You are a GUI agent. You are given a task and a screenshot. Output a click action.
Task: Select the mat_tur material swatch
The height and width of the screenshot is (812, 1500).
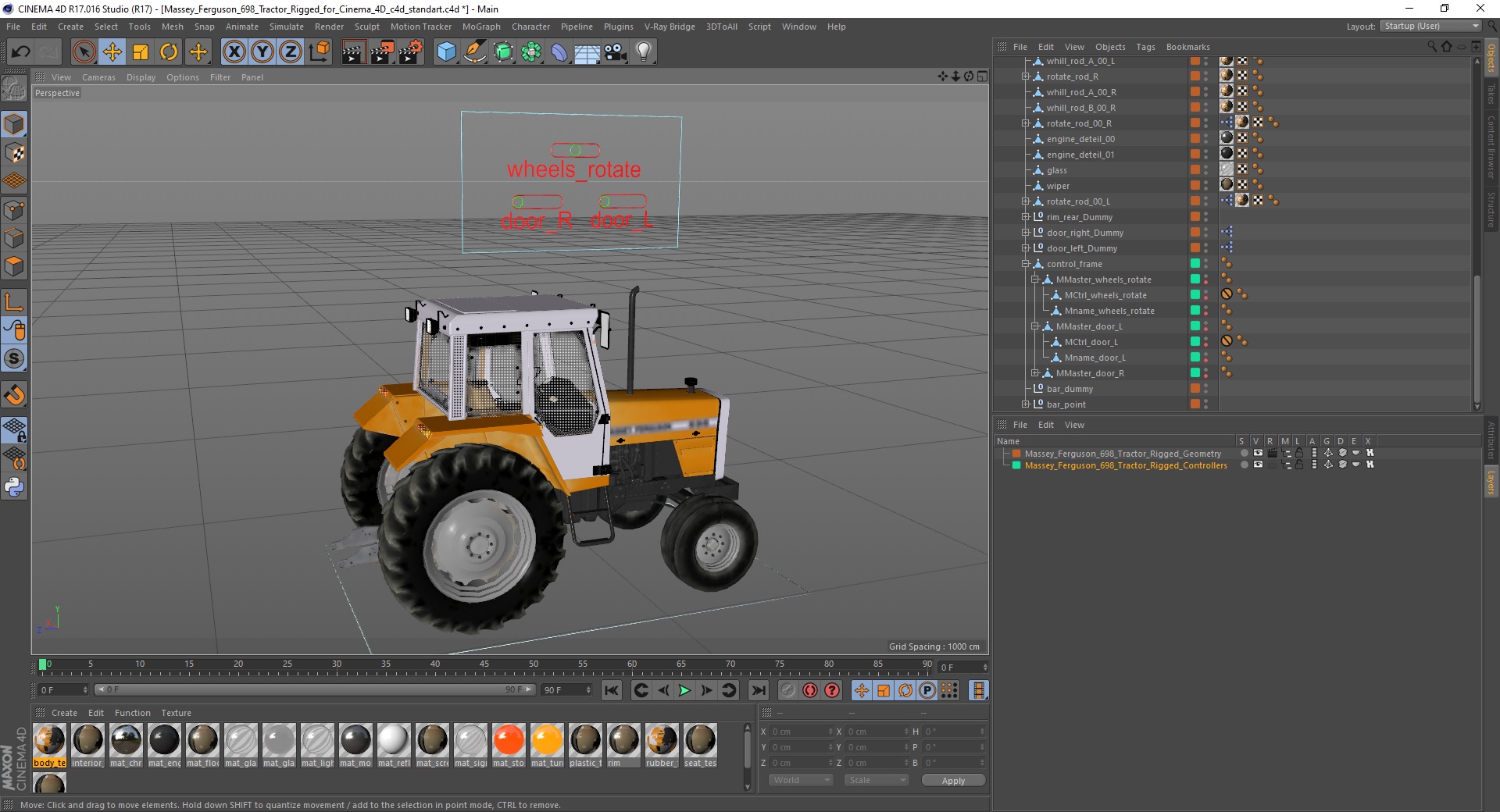point(547,740)
